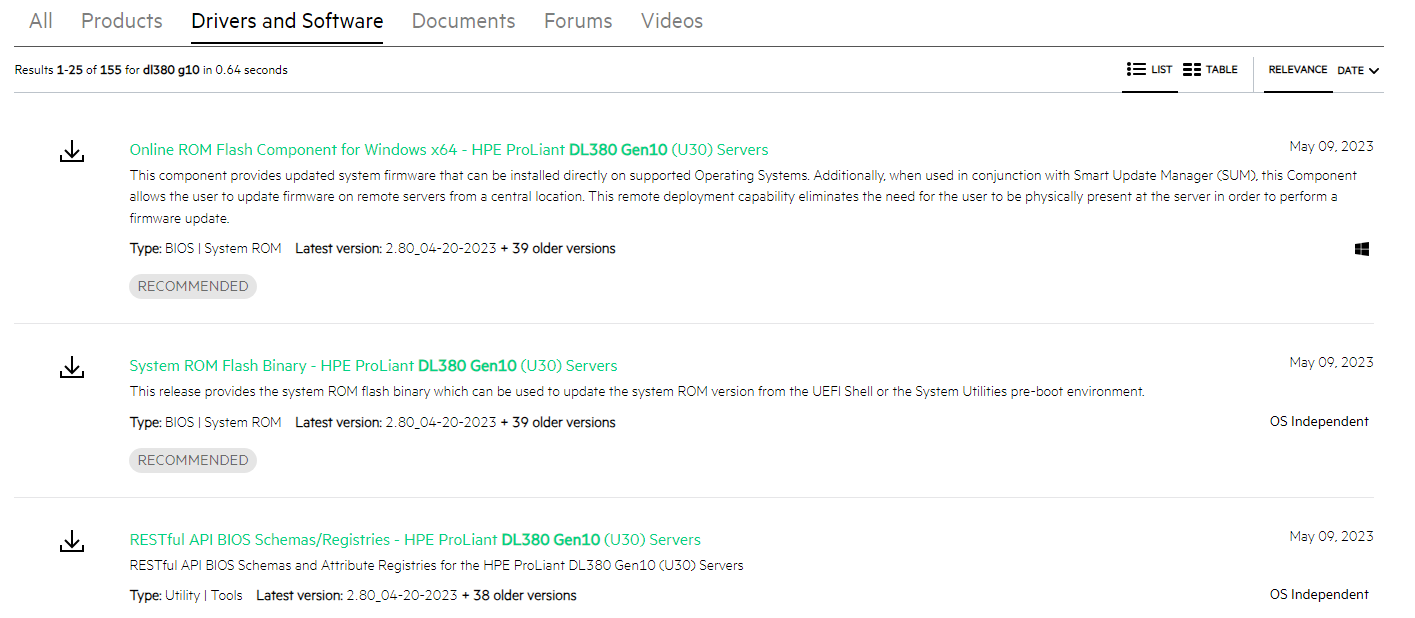Click the RESTful API BIOS Schemas description text

(x=437, y=566)
